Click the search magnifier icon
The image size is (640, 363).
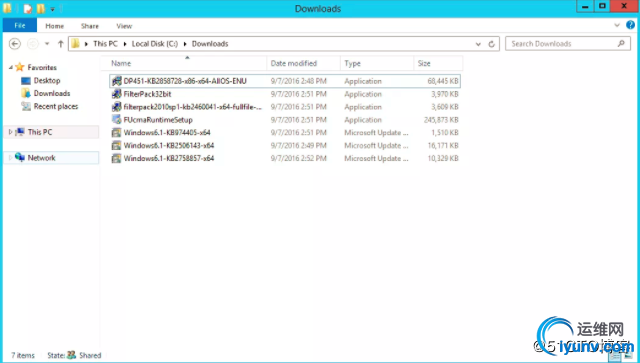[x=621, y=43]
